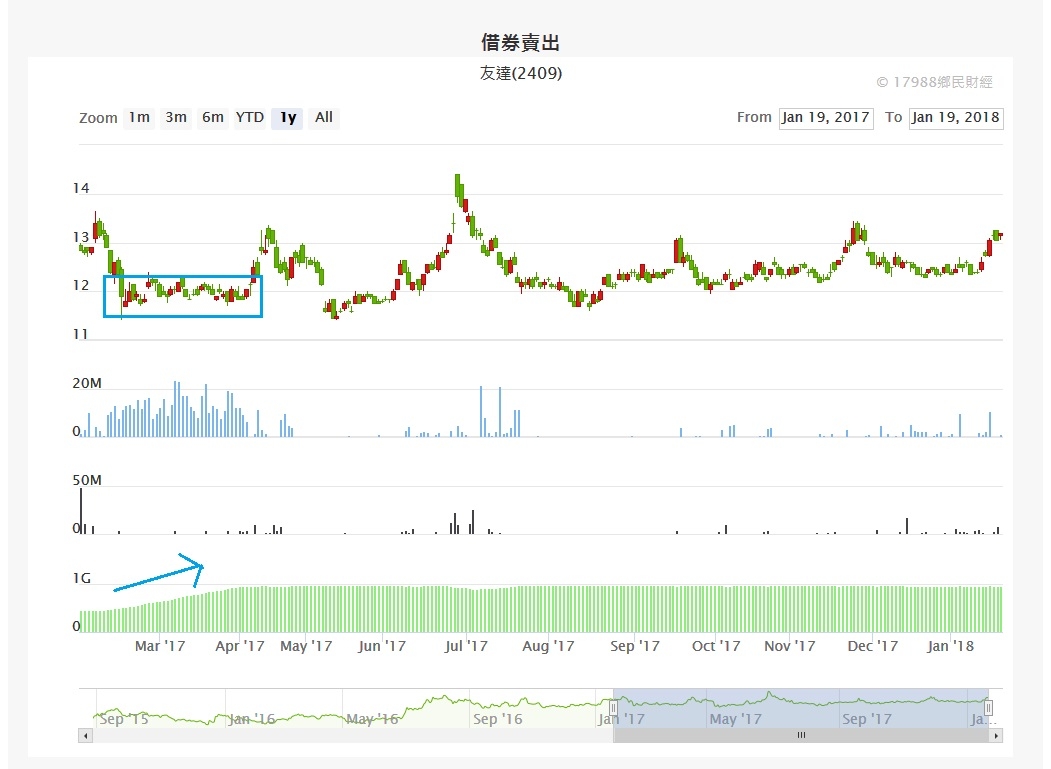The height and width of the screenshot is (769, 1051).
Task: Click the Mar '17 axis label
Action: tap(160, 646)
